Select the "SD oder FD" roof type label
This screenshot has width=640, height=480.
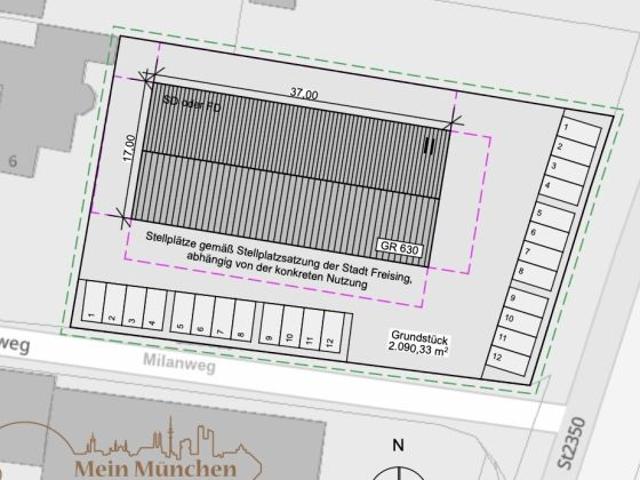(191, 104)
